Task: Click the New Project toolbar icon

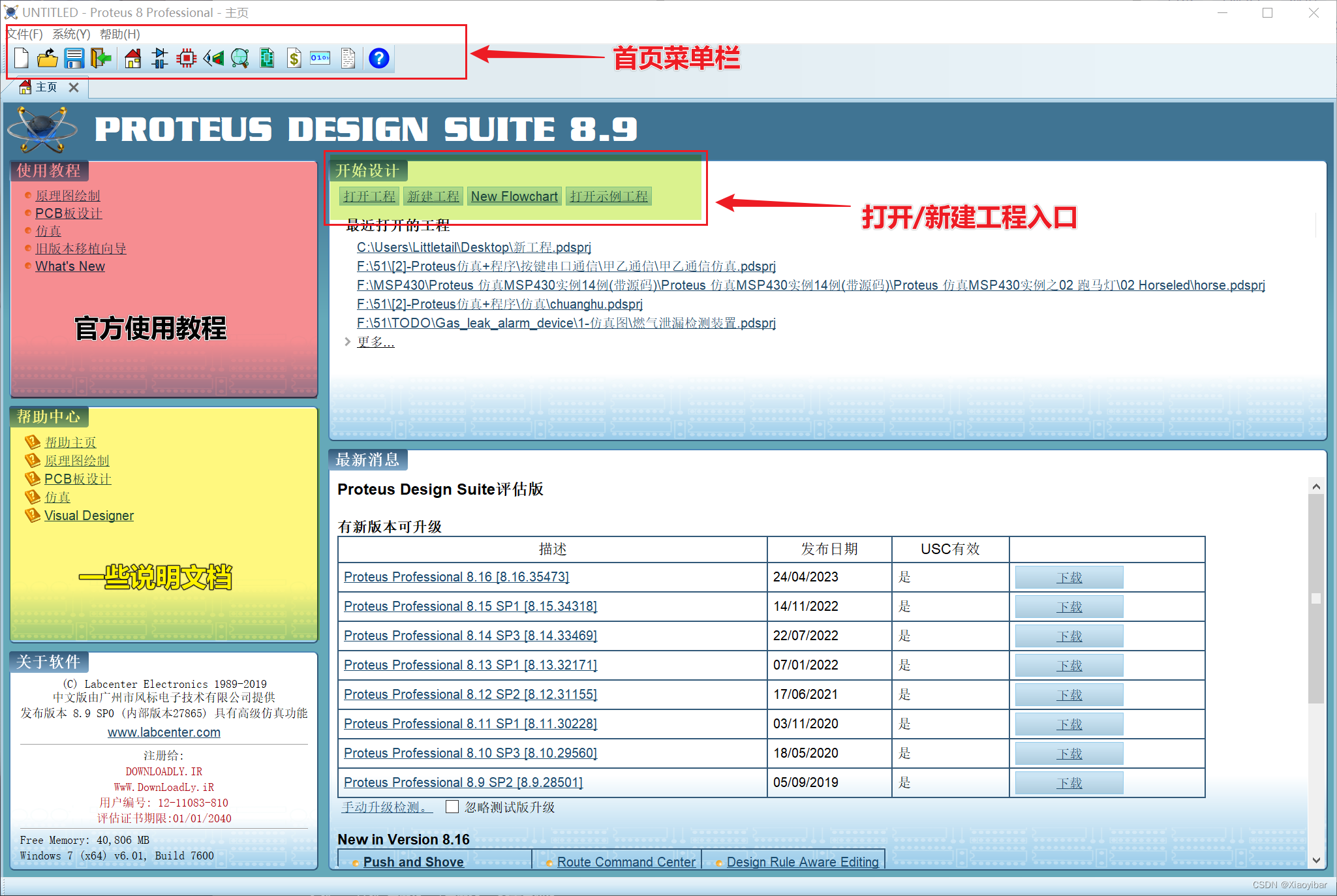Action: pos(21,58)
